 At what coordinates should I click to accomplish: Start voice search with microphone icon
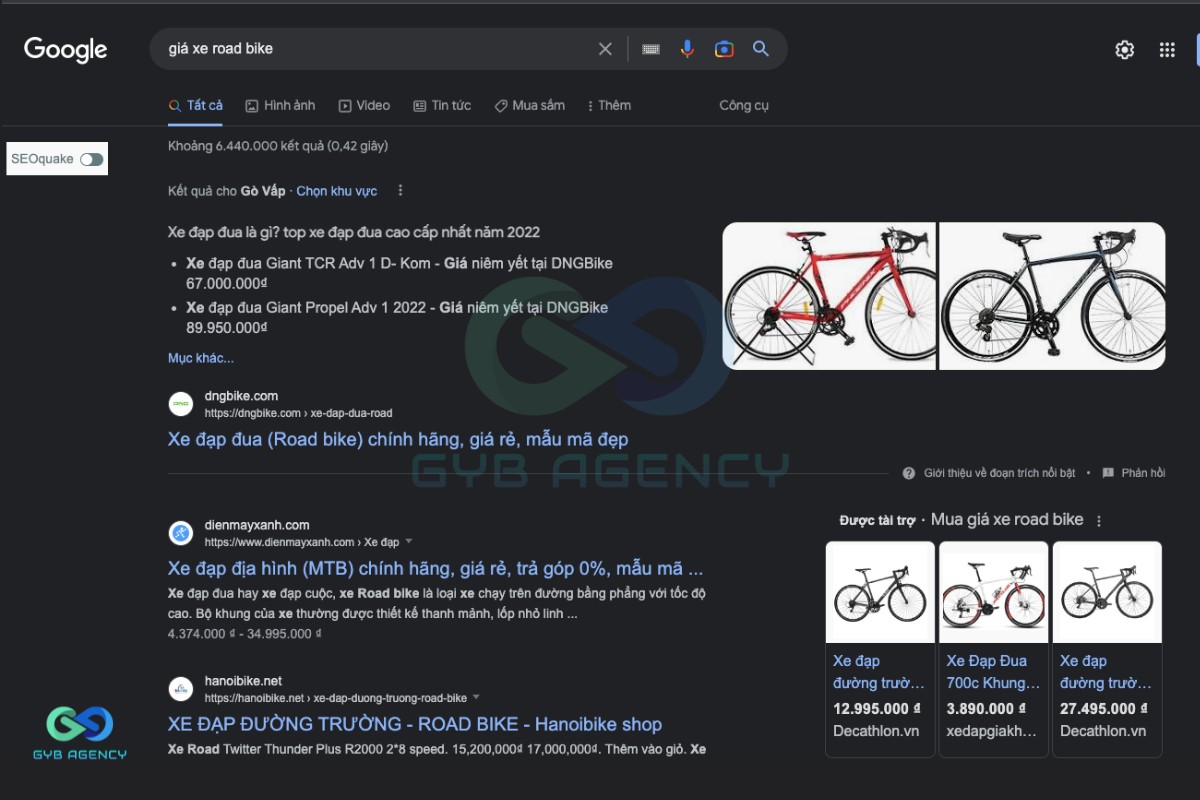(x=687, y=49)
